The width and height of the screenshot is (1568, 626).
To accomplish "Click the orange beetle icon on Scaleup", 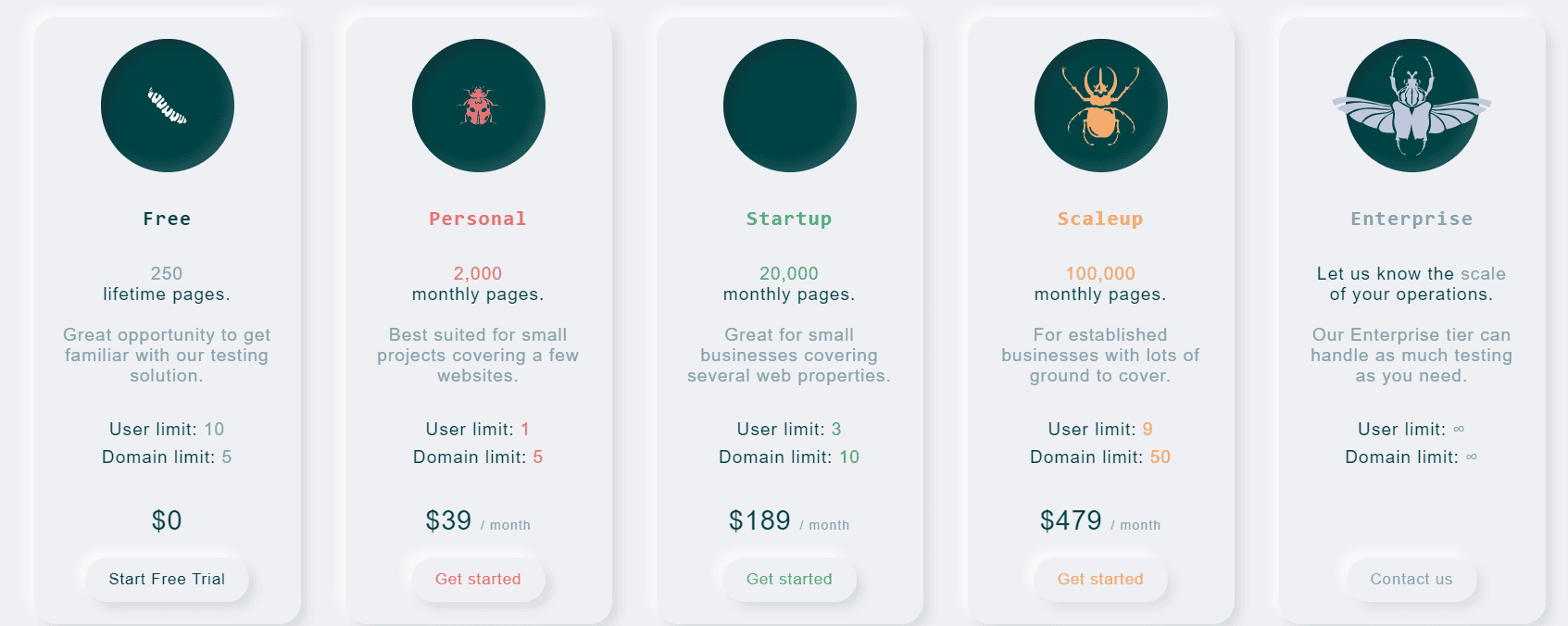I will 1100,106.
